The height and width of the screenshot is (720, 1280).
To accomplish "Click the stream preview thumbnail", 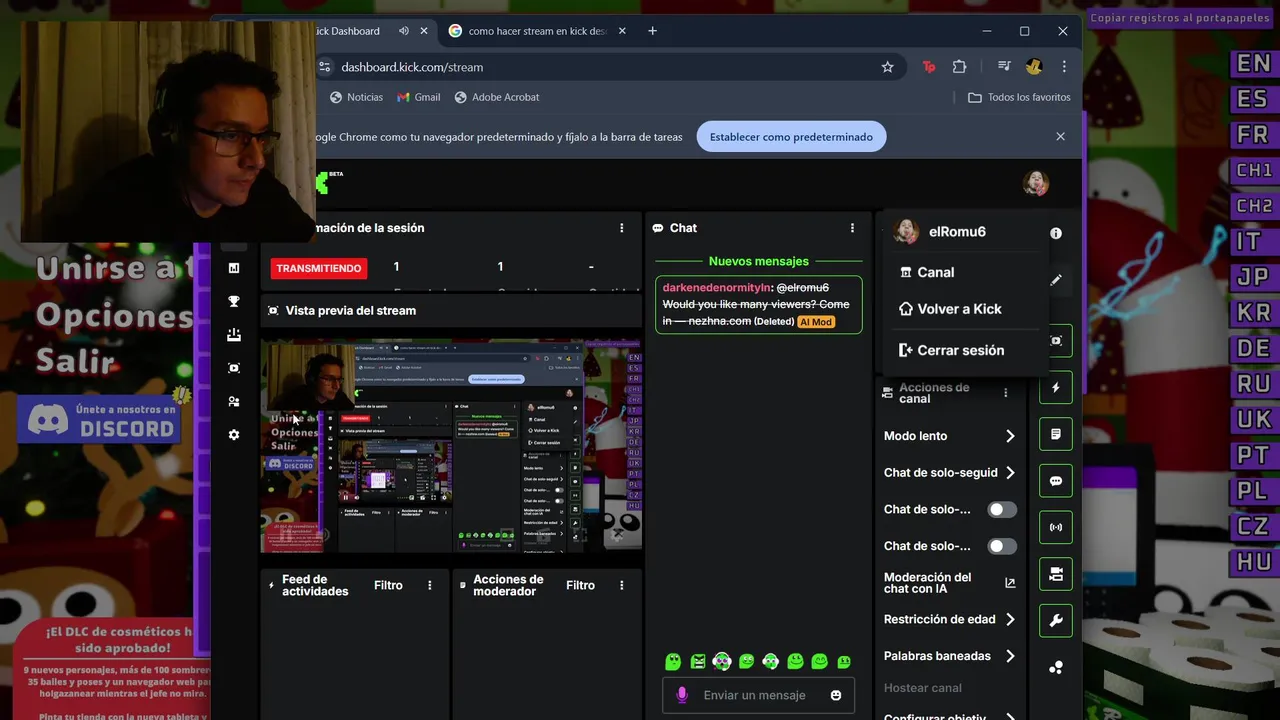I will point(451,447).
